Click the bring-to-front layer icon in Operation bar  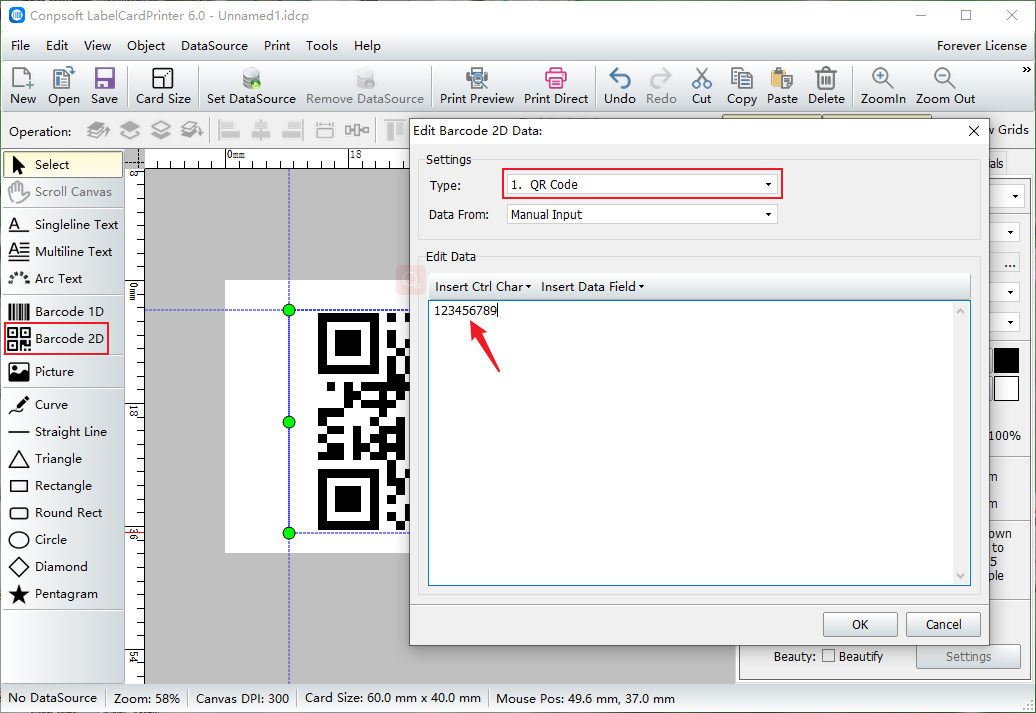click(x=98, y=130)
